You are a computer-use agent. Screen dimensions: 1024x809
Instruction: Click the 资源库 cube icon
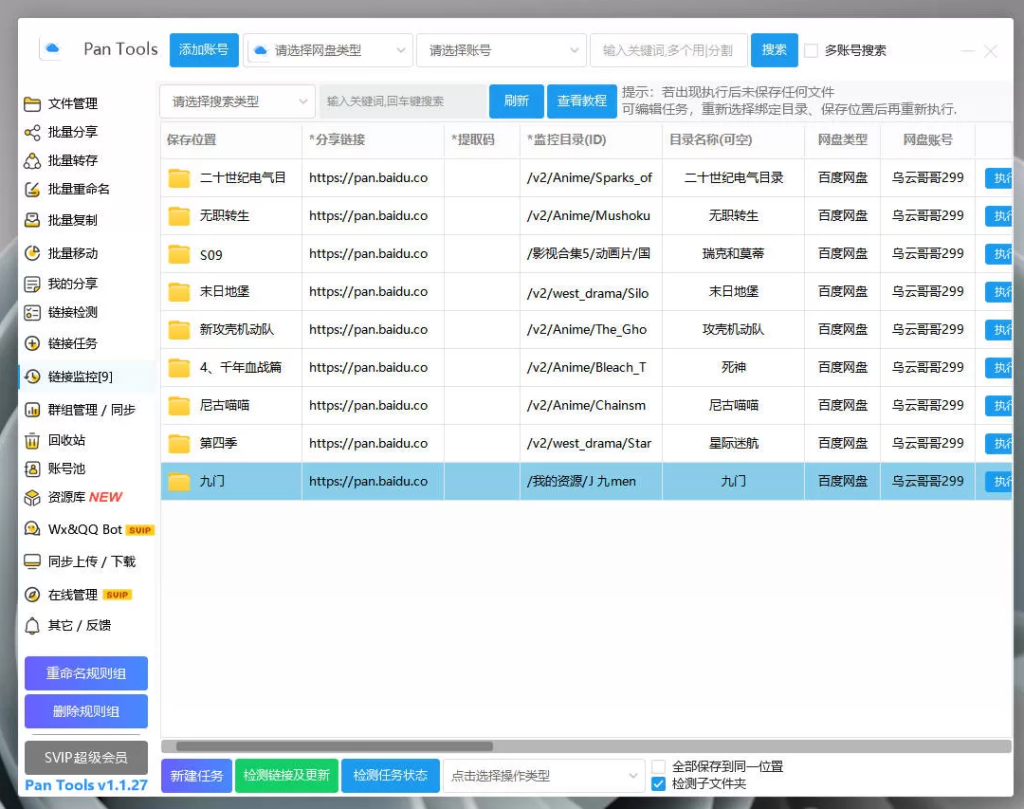coord(32,498)
